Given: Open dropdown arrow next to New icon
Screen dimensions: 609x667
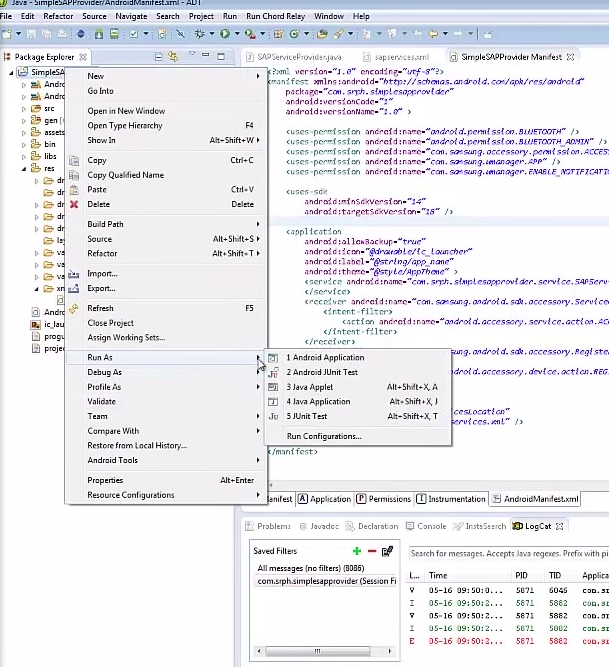Looking at the screenshot, I should click(18, 34).
